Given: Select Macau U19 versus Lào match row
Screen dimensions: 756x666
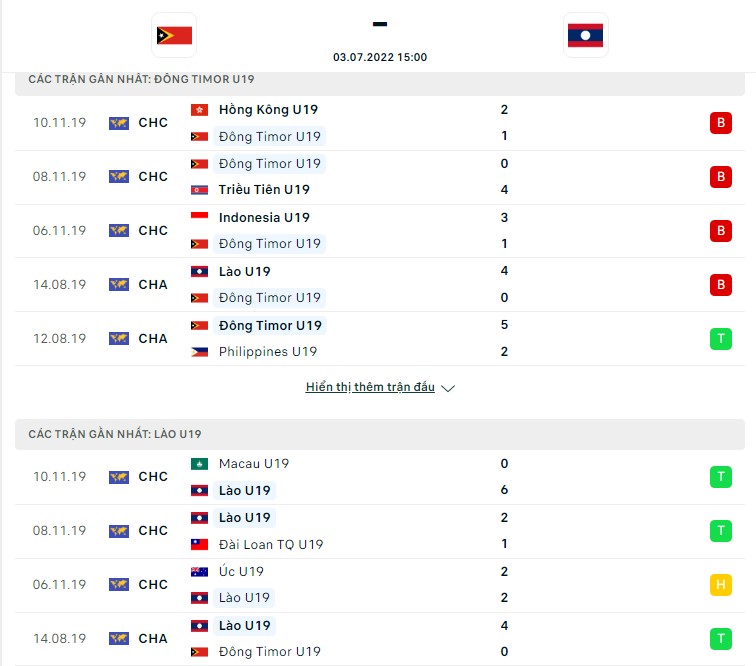Looking at the screenshot, I should pos(380,477).
